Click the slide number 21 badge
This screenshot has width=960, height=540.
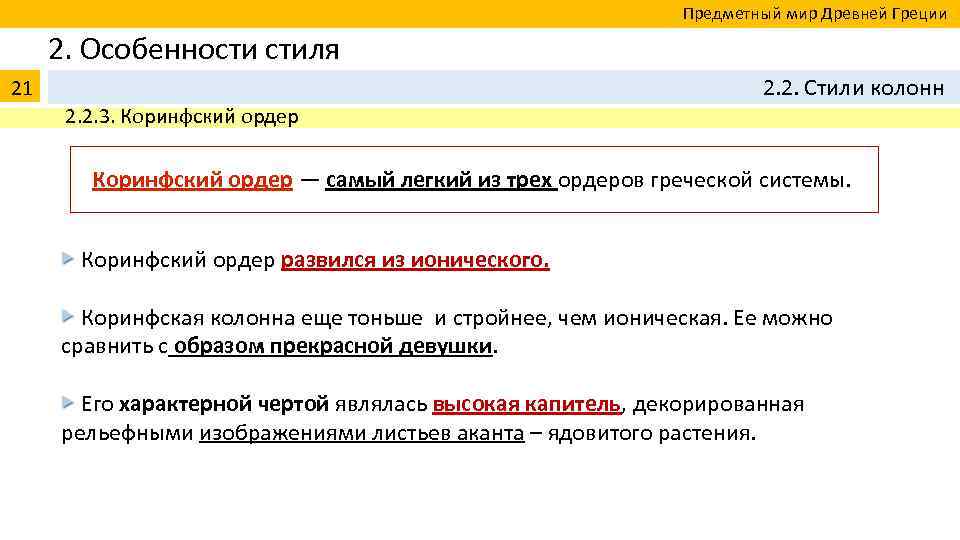[x=20, y=88]
